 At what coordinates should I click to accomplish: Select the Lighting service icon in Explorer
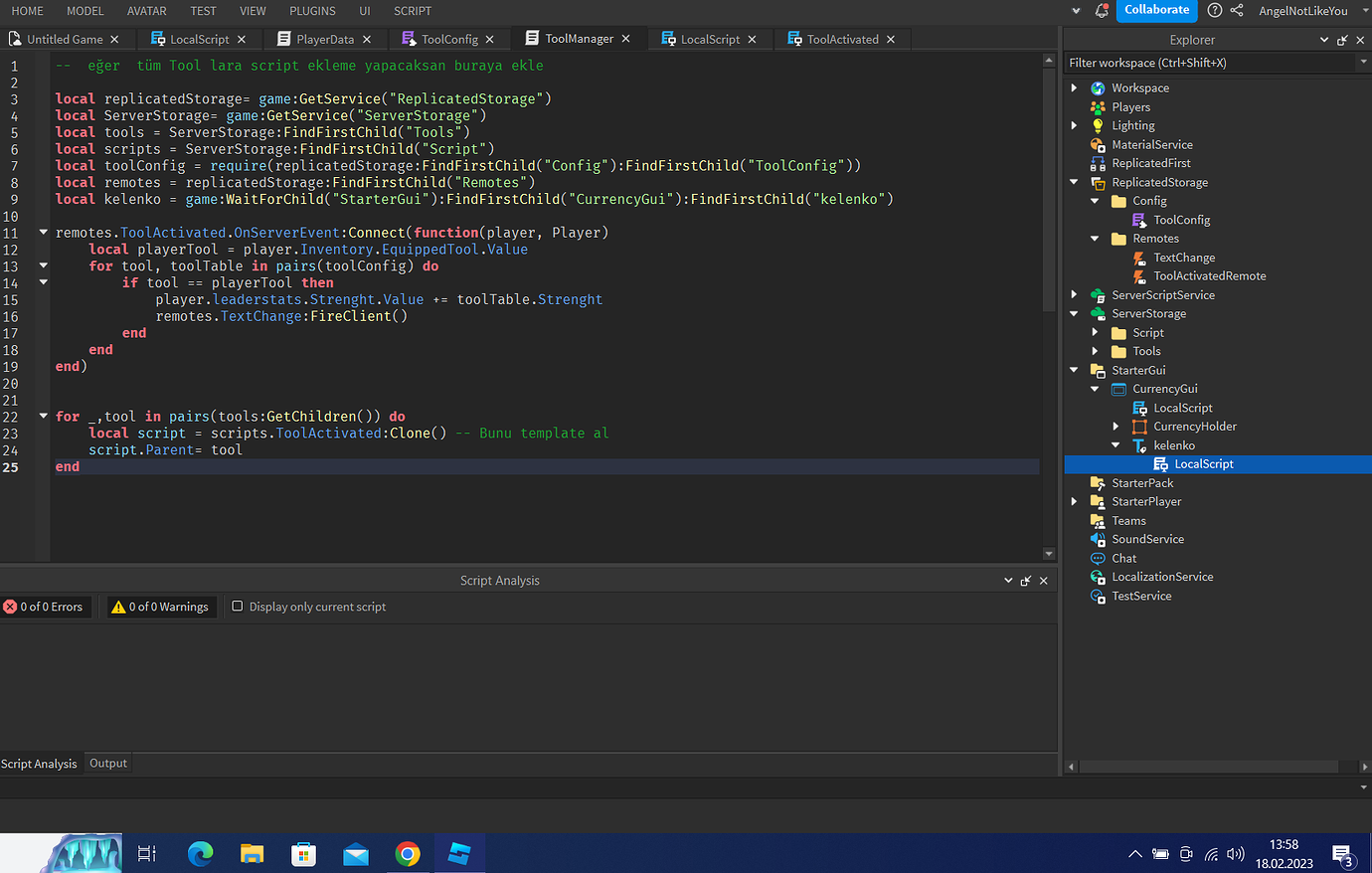tap(1097, 125)
